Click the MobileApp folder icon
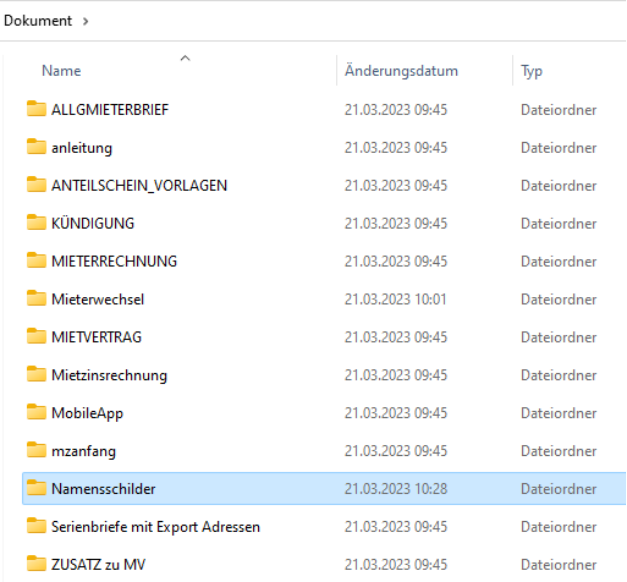This screenshot has width=627, height=582. [x=36, y=412]
